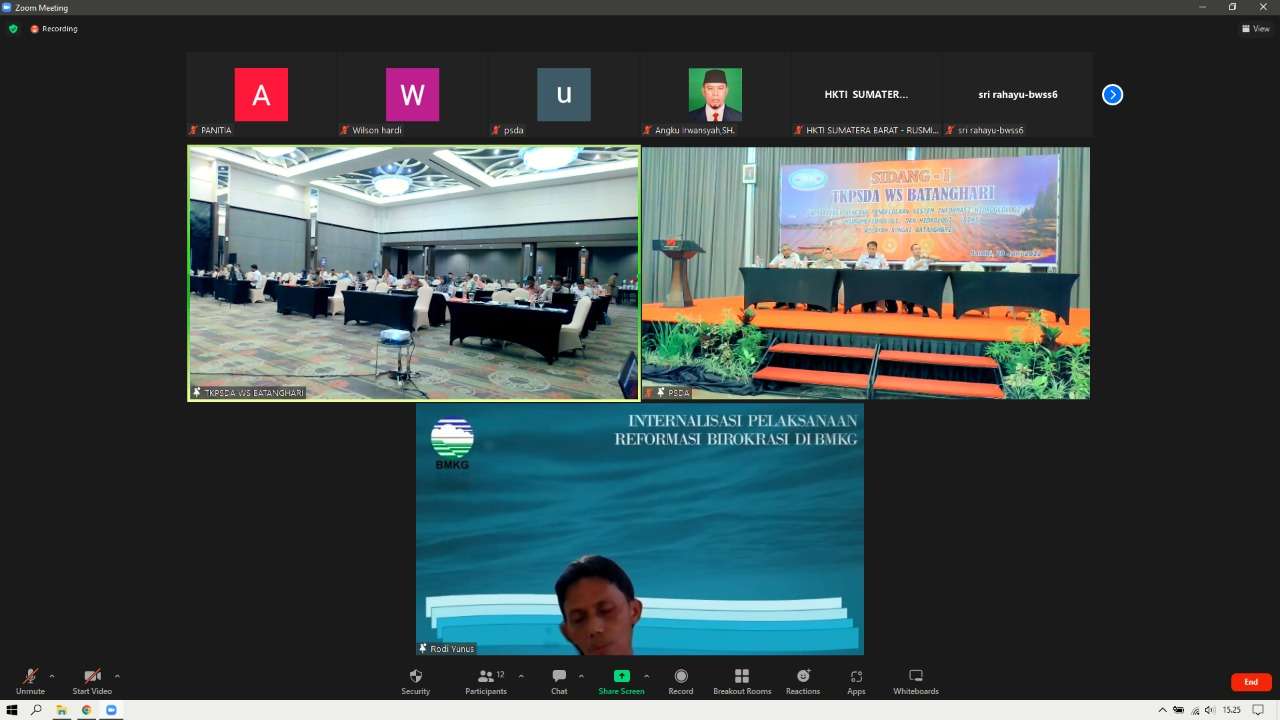This screenshot has width=1280, height=720.
Task: Expand audio options arrow beside Unmute
Action: (x=52, y=676)
